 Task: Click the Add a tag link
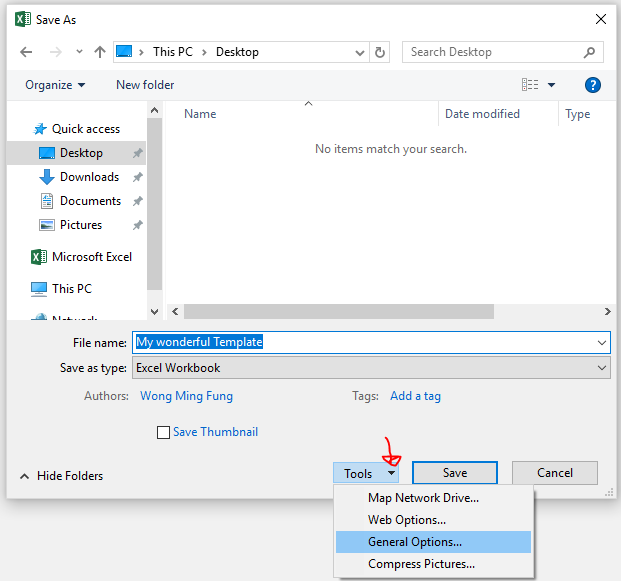click(x=415, y=396)
